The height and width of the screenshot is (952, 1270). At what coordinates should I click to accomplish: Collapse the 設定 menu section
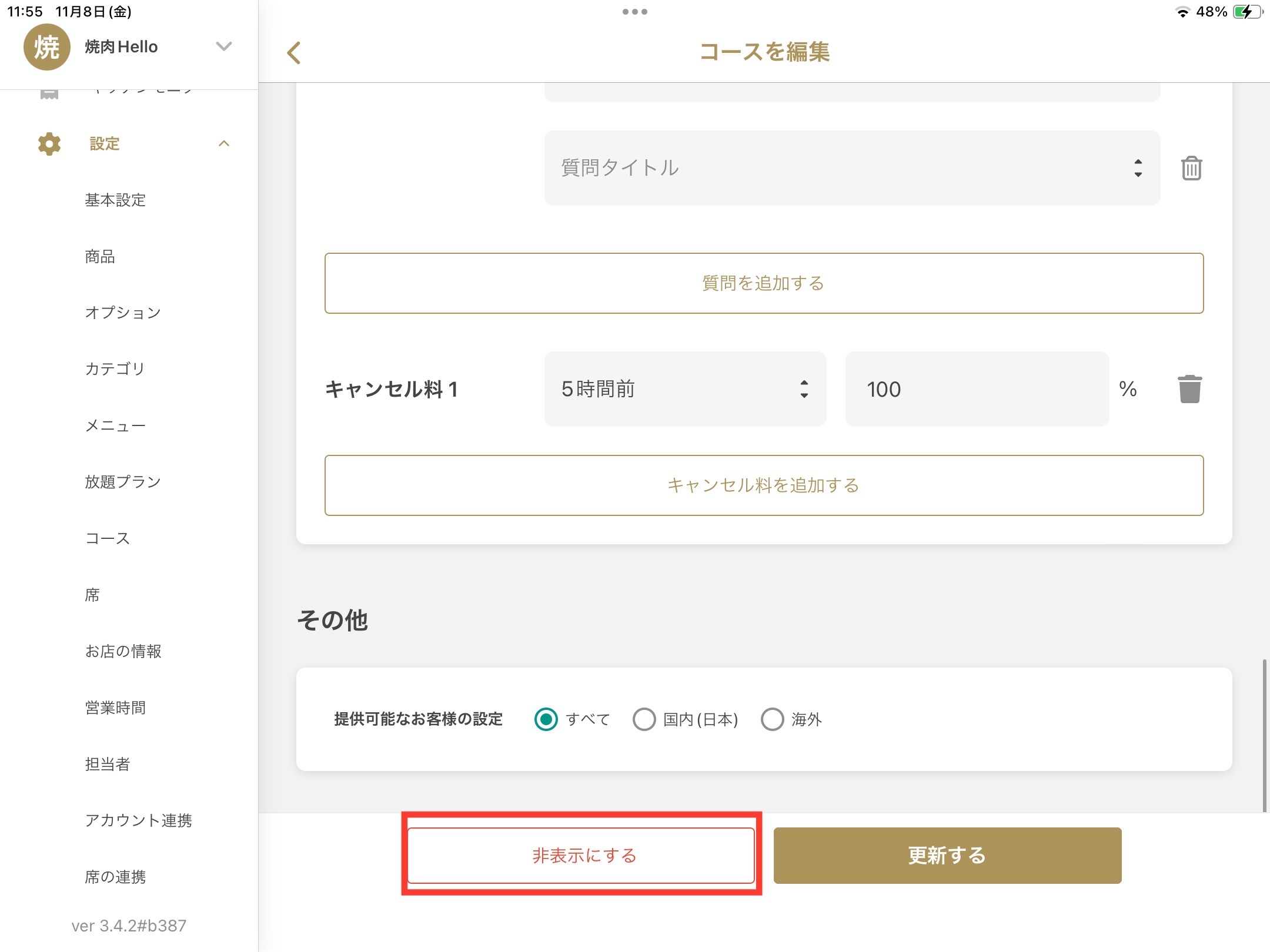click(x=224, y=144)
